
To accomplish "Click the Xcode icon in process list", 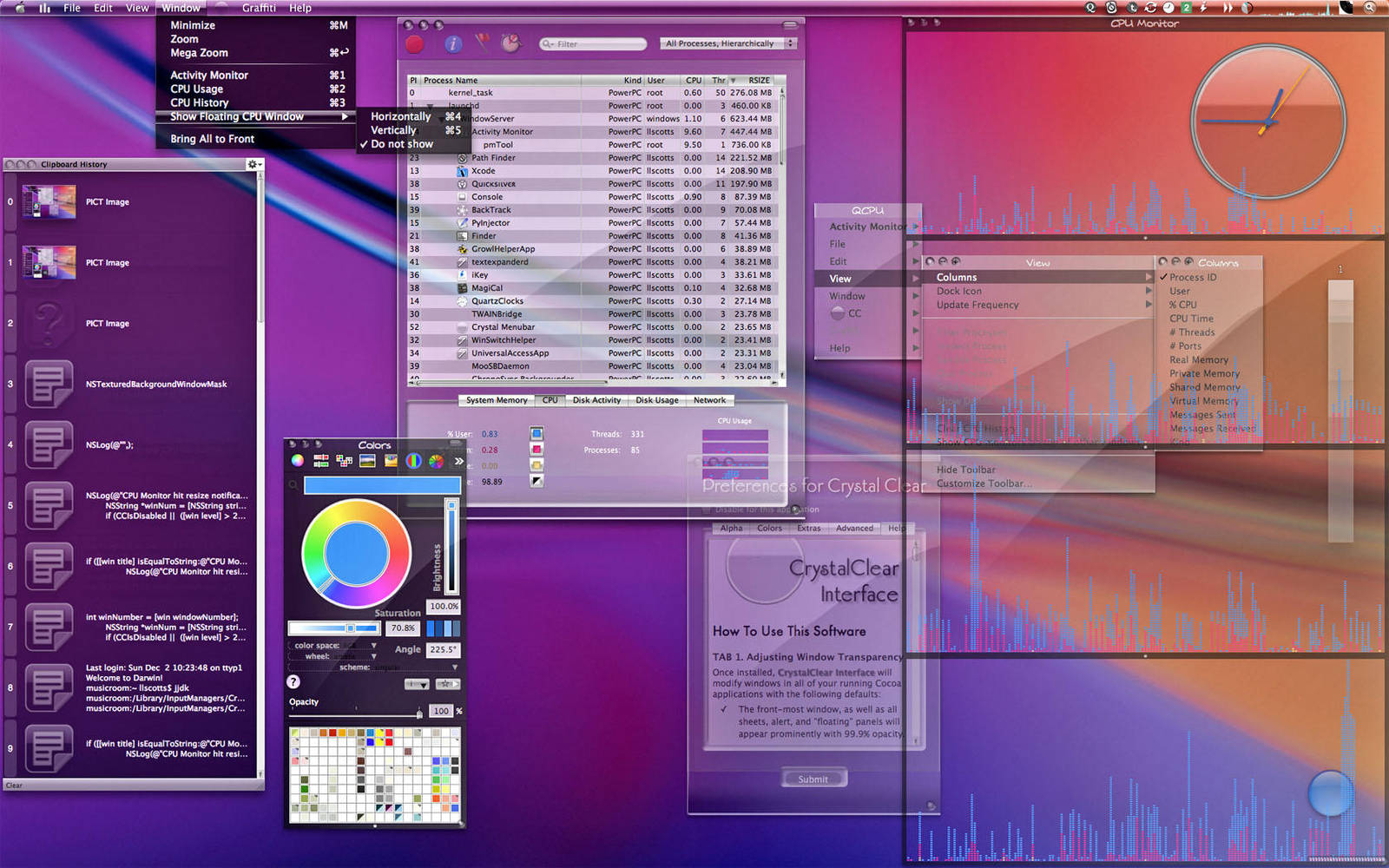I will pyautogui.click(x=463, y=171).
